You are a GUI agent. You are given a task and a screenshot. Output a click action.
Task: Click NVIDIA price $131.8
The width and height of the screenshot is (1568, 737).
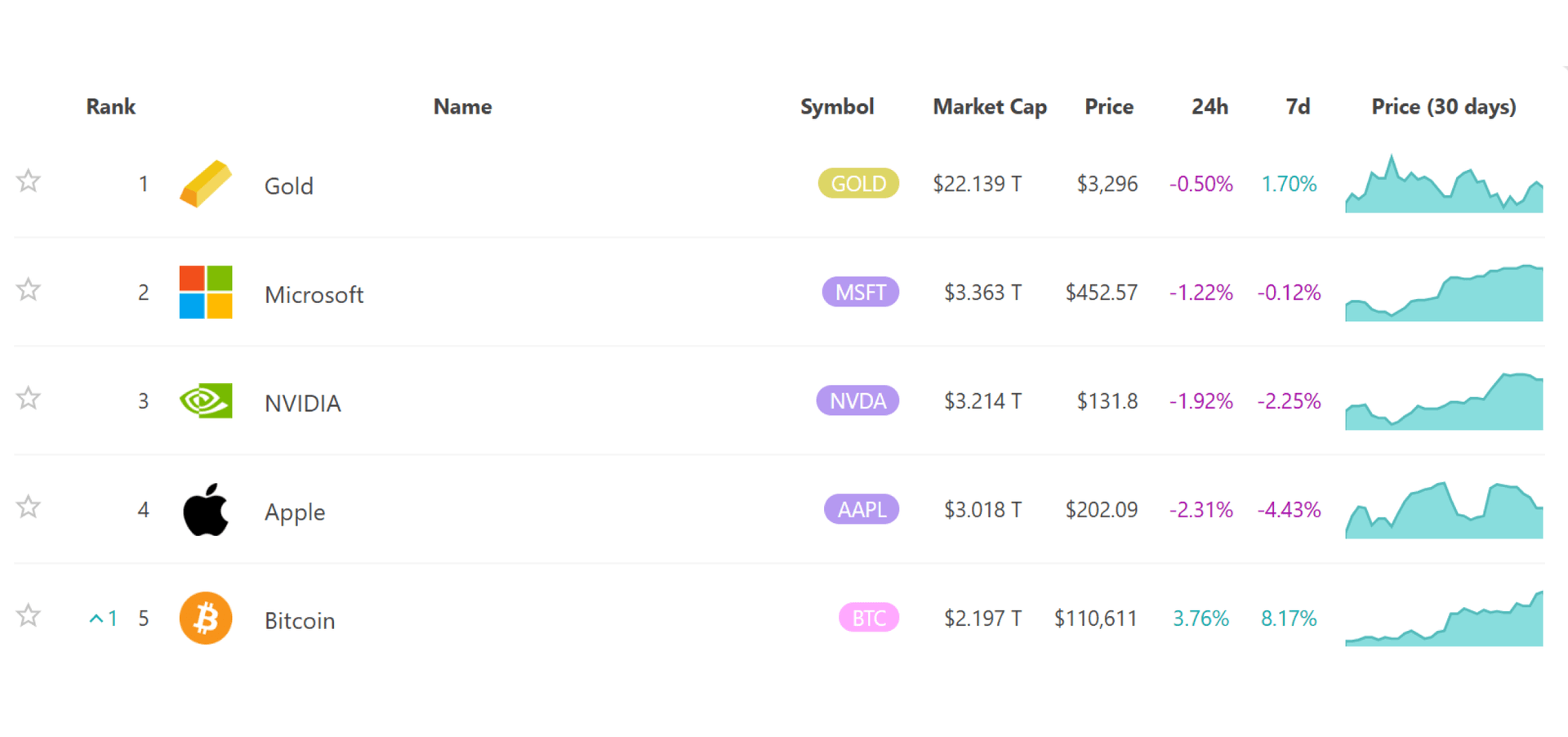(x=1107, y=401)
